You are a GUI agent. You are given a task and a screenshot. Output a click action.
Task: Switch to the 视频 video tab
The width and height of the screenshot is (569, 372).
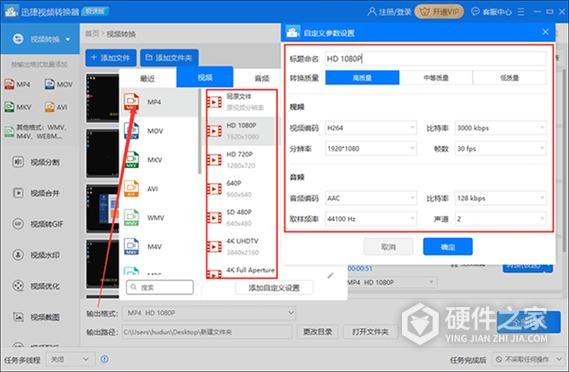(x=205, y=77)
